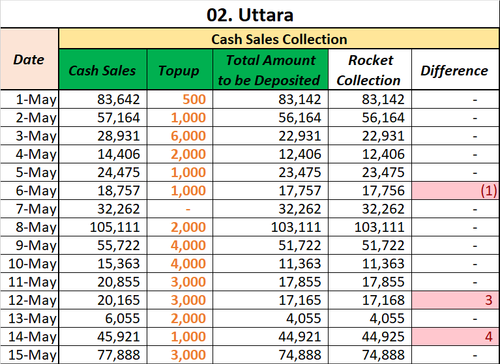
Task: Click cash sales value 20,165
Action: click(x=103, y=300)
